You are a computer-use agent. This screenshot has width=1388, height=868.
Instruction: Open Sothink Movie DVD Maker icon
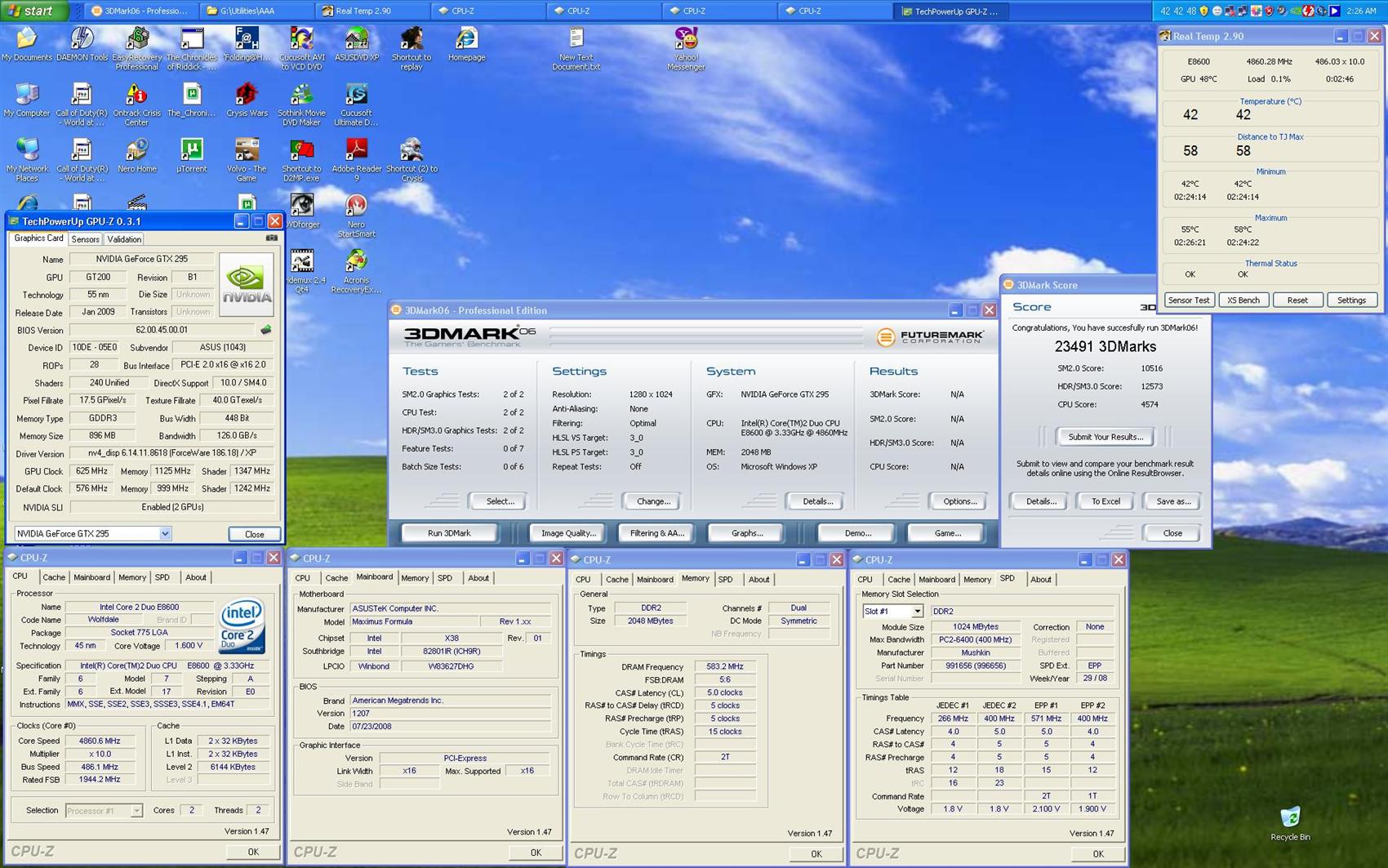tap(301, 105)
